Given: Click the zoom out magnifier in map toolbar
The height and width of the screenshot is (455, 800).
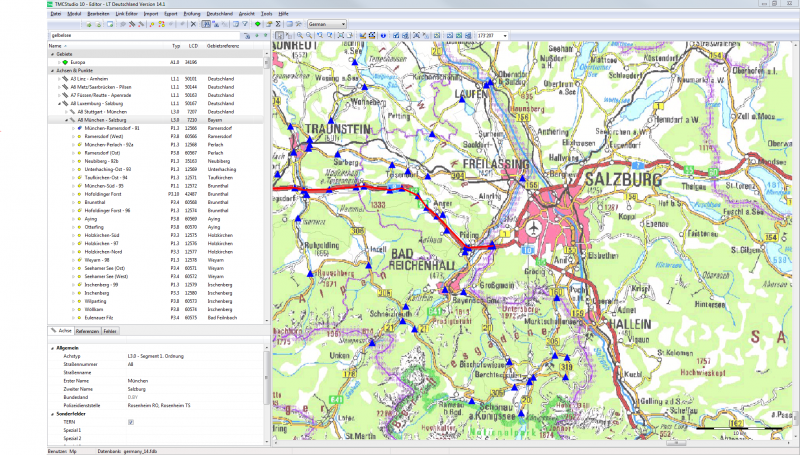Looking at the screenshot, I should pos(308,35).
